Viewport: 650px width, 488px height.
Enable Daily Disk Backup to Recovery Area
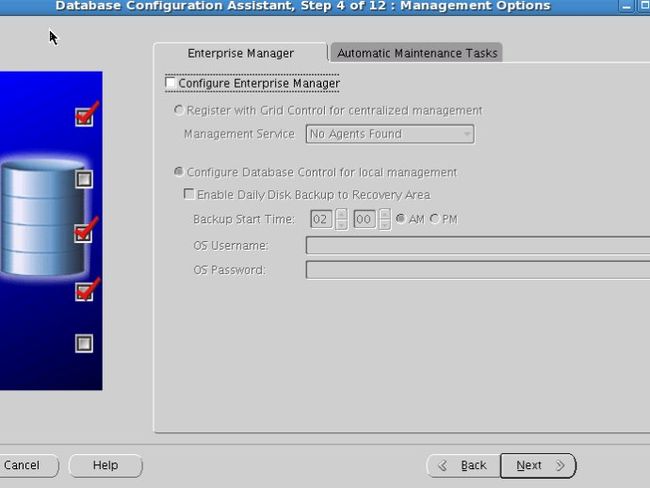pos(189,194)
